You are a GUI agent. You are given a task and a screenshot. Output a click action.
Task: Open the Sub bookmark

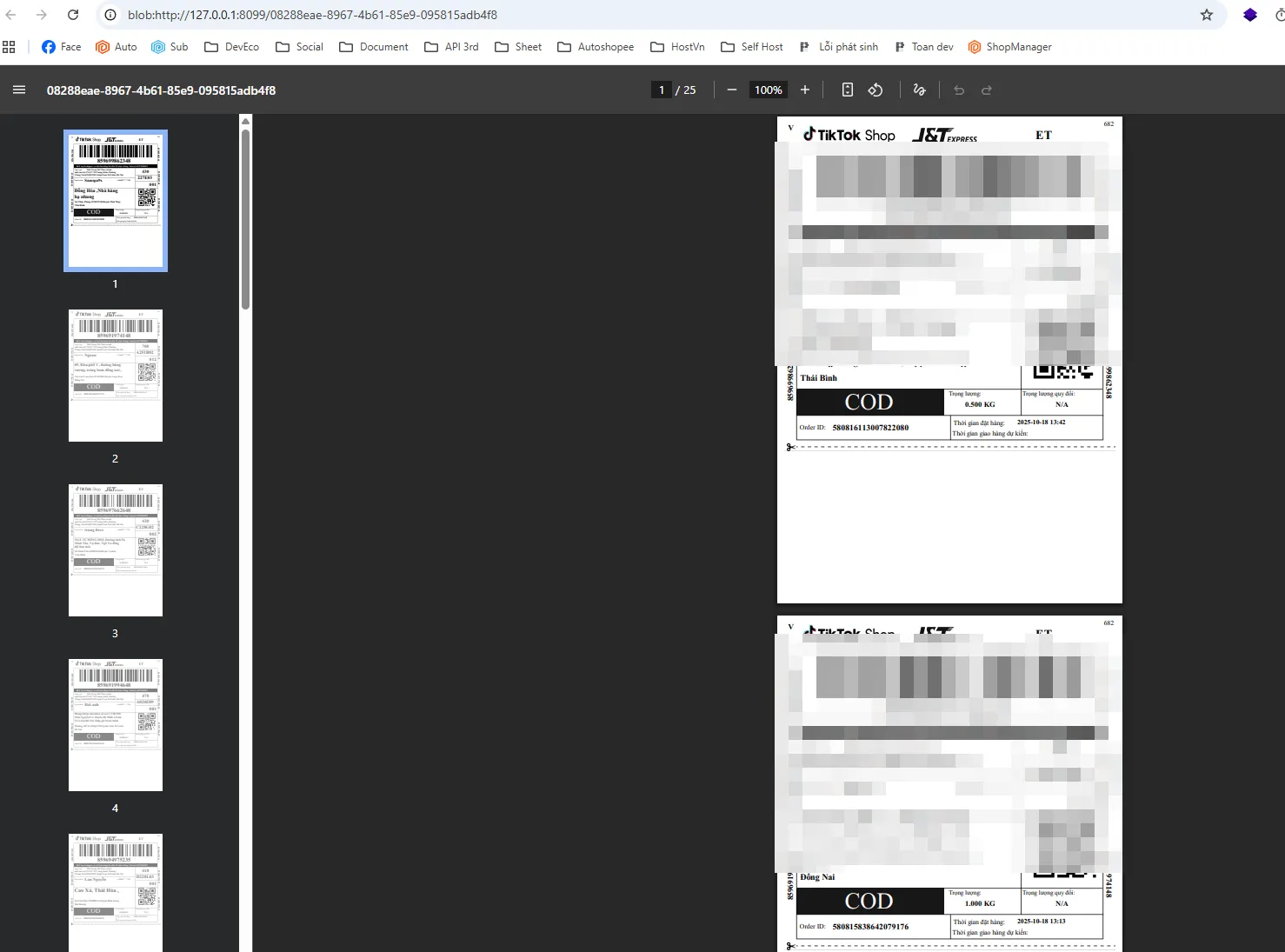(170, 47)
